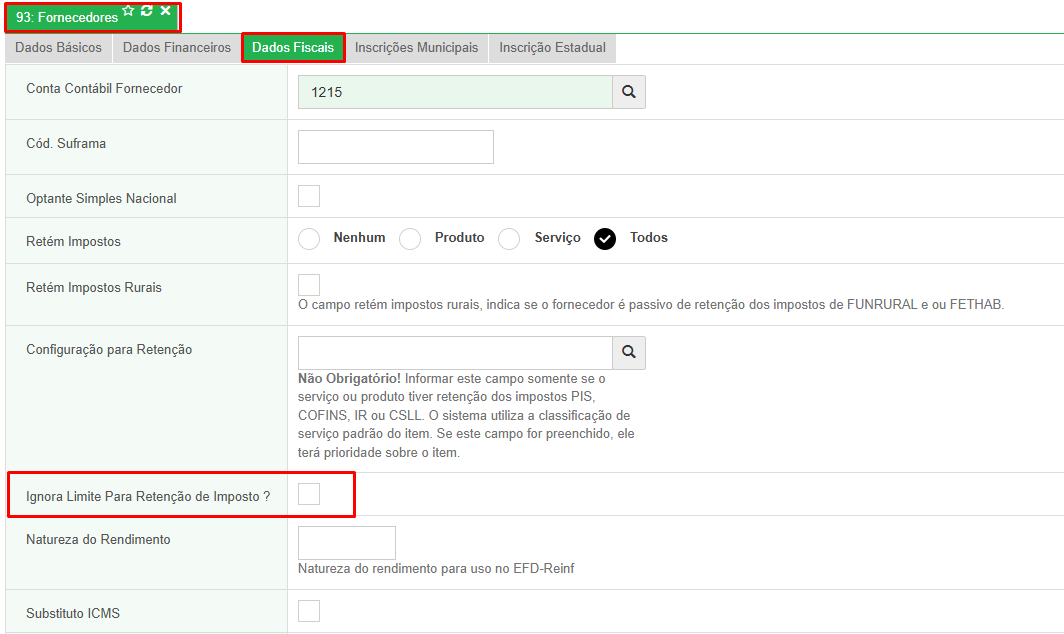Select Todos for Retém Impostos
The image size is (1064, 634).
605,239
